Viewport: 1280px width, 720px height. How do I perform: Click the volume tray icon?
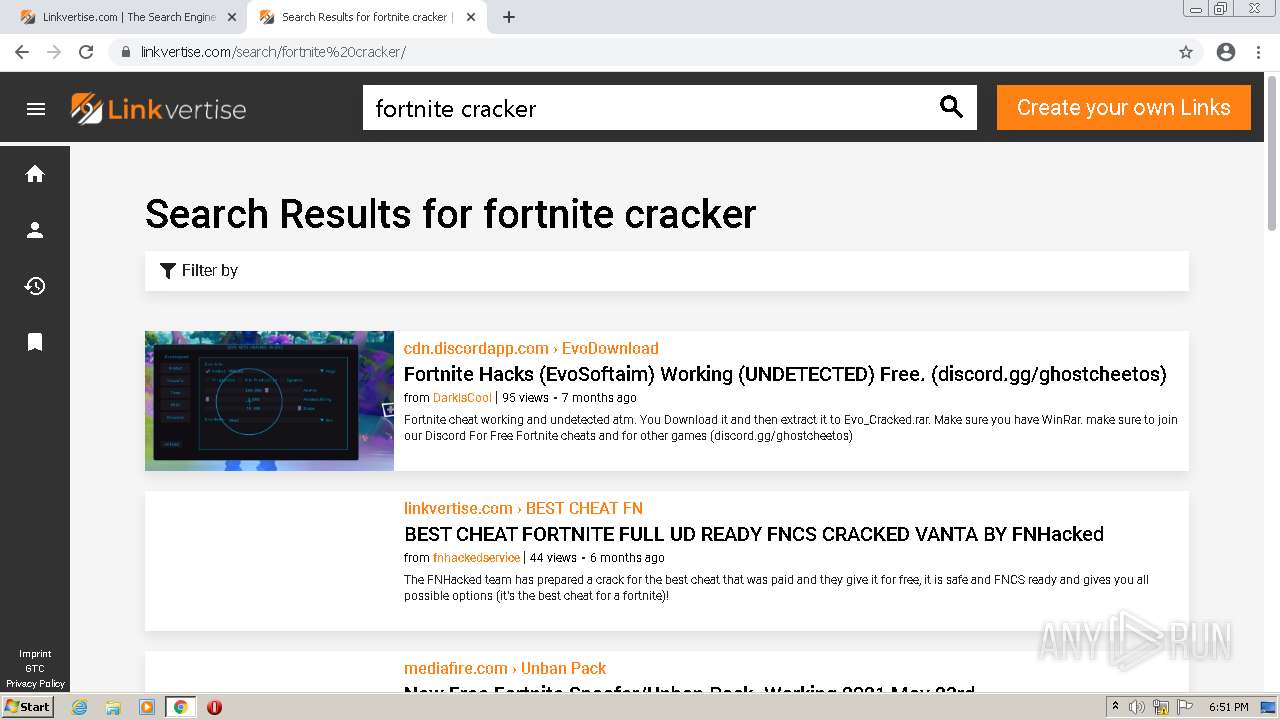pyautogui.click(x=1138, y=707)
